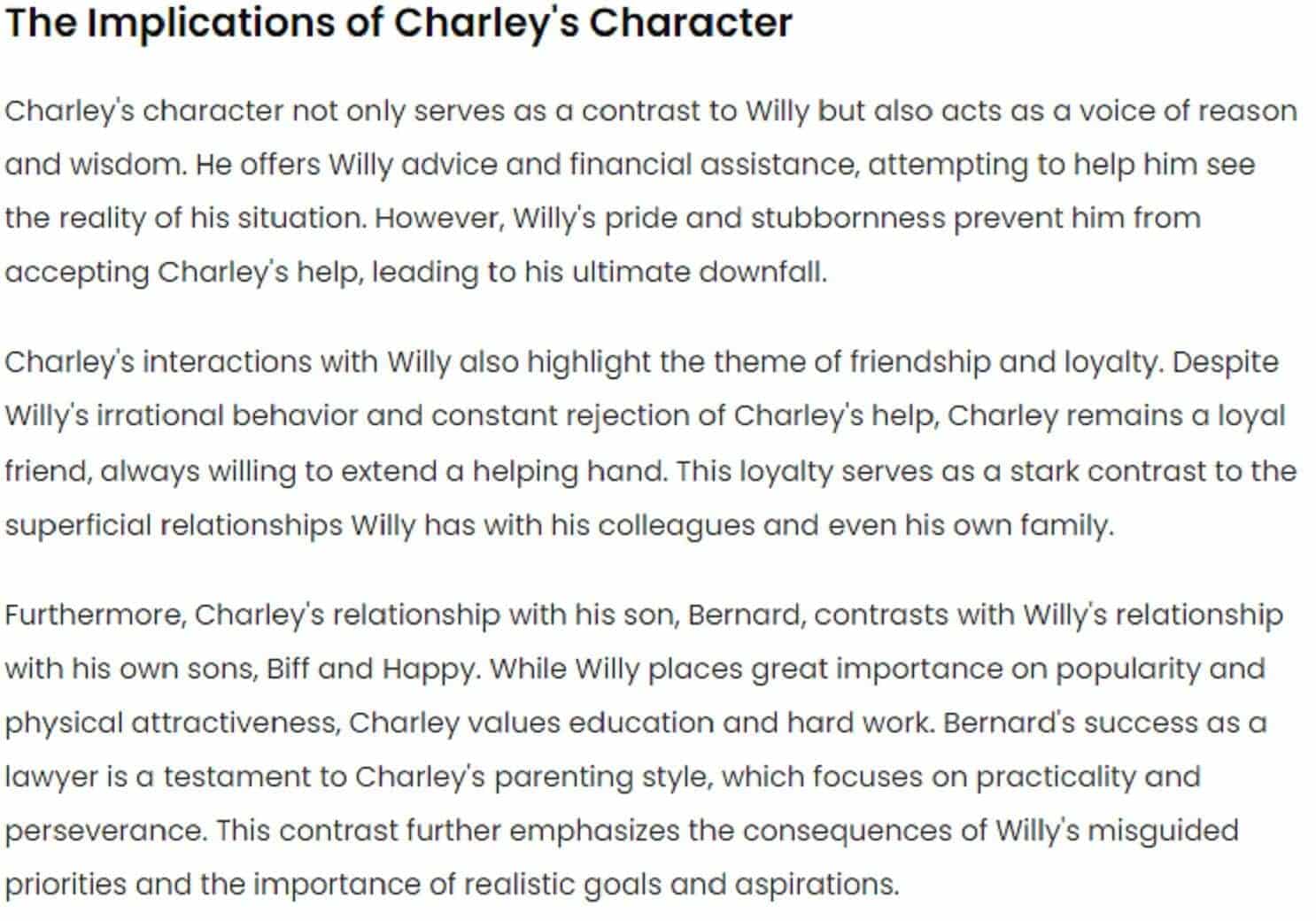1316x921 pixels.
Task: Click the name 'Bernard,' in third paragraph's first line
Action: pyautogui.click(x=747, y=615)
